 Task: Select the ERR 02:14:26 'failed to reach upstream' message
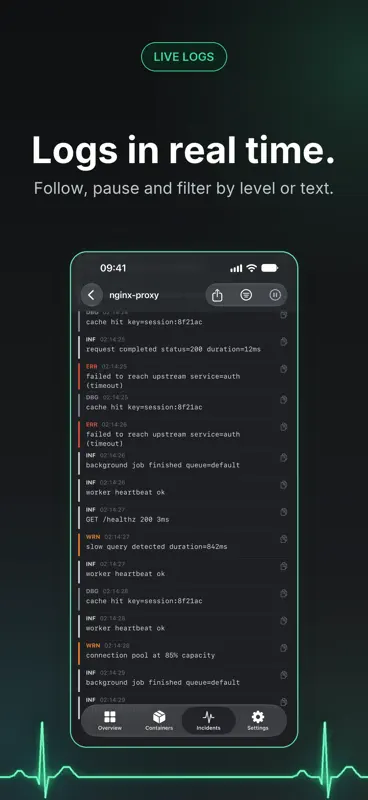click(163, 439)
